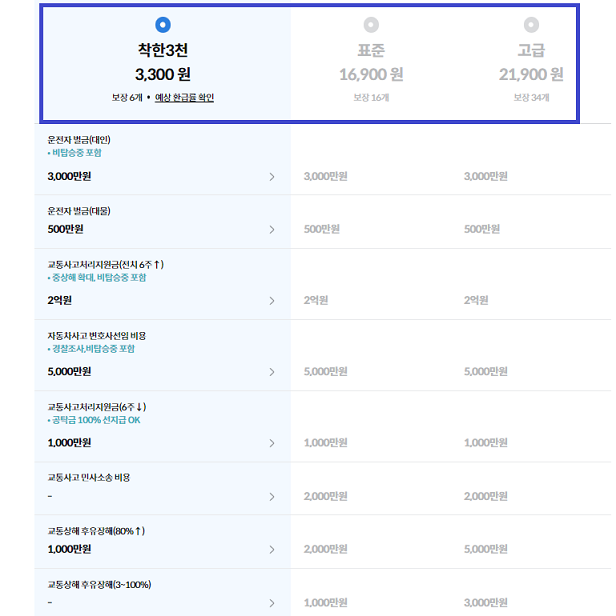Click 고급 column 3,000만원 for 후유장해(3~100%)
616x616 pixels.
point(486,603)
